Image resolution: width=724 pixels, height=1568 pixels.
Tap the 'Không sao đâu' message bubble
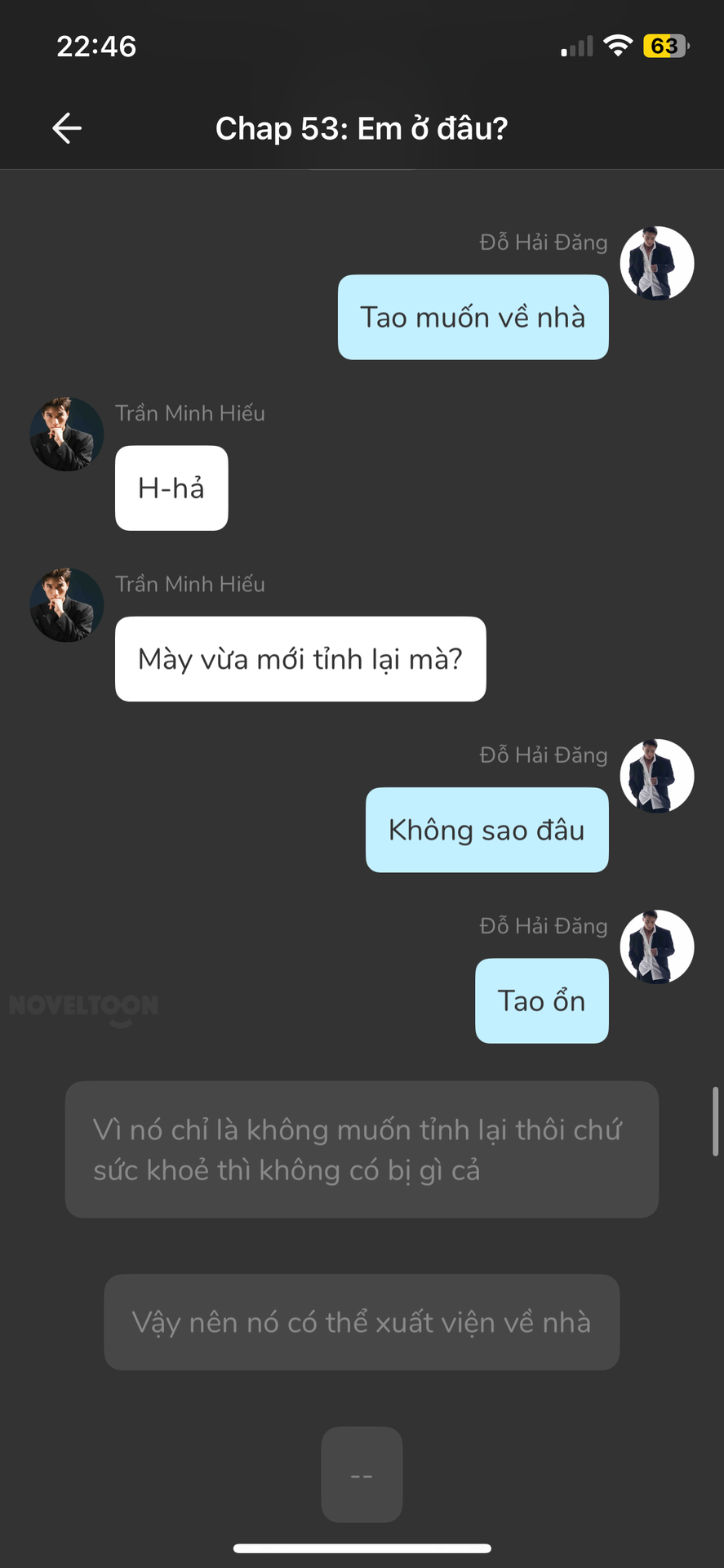tap(487, 830)
